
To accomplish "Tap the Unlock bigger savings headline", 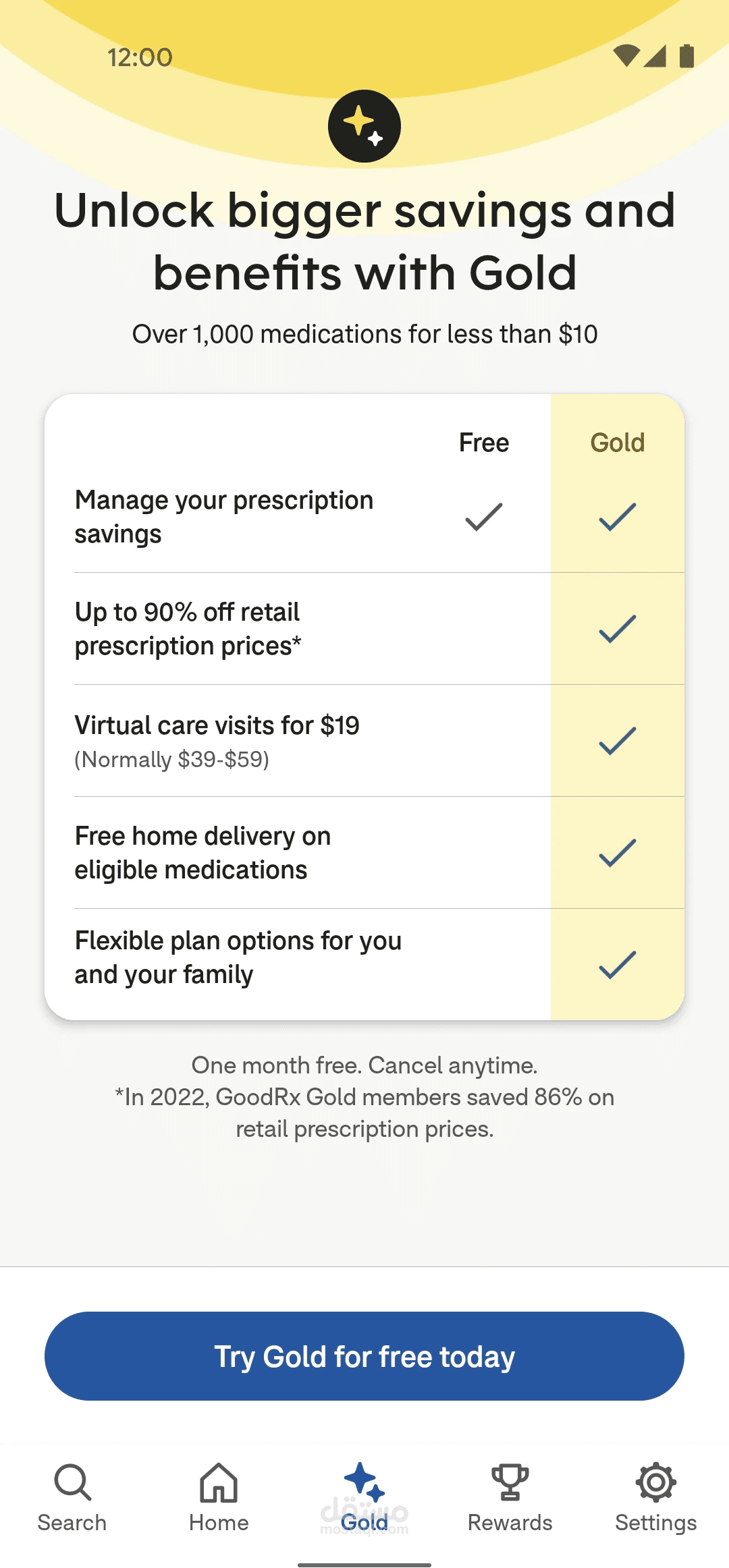I will pyautogui.click(x=364, y=241).
